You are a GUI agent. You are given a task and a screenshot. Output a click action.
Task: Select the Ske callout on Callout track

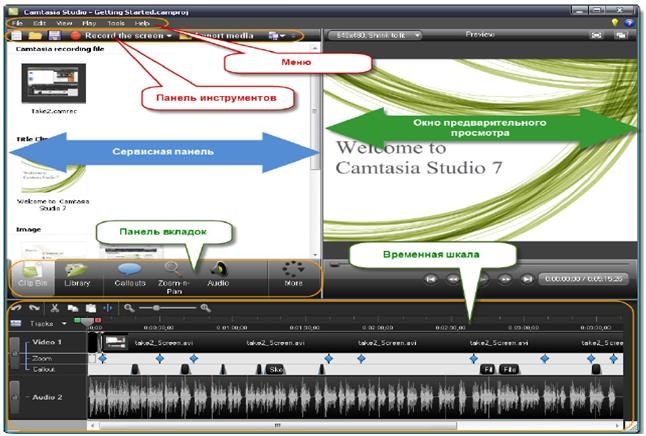pos(275,369)
